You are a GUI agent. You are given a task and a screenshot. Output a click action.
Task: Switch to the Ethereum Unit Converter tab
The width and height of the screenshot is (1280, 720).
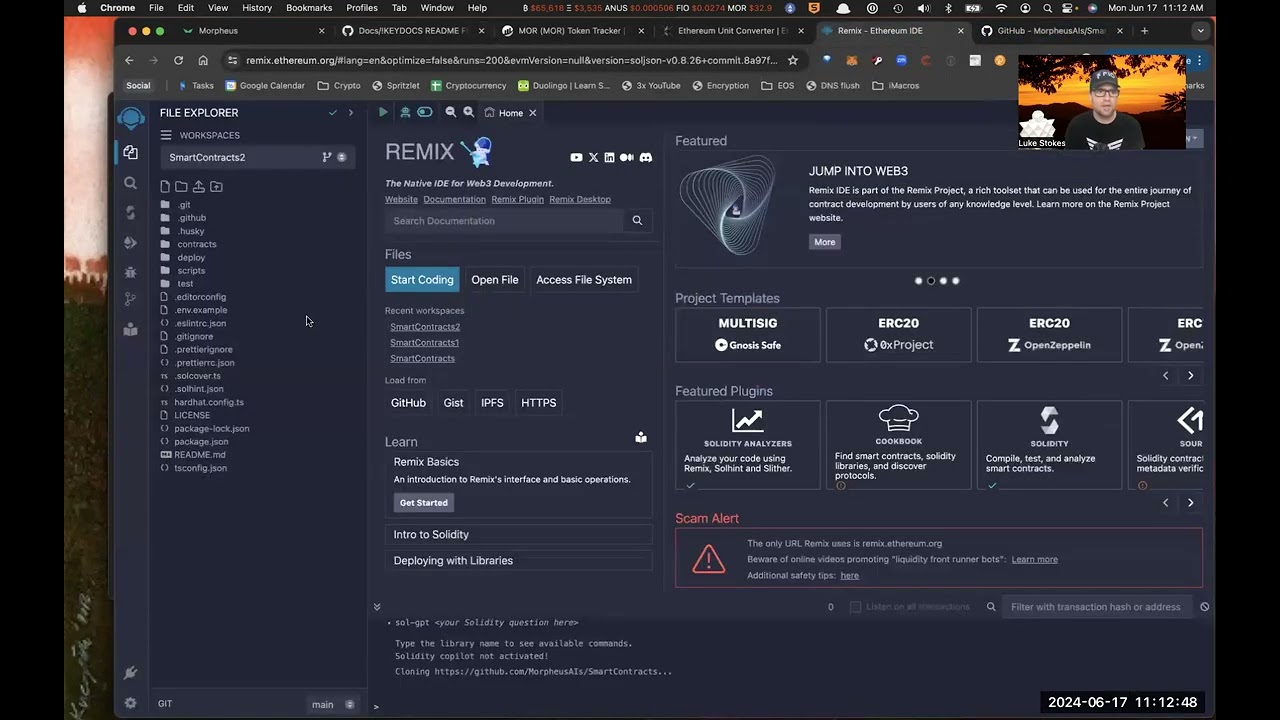[x=733, y=31]
